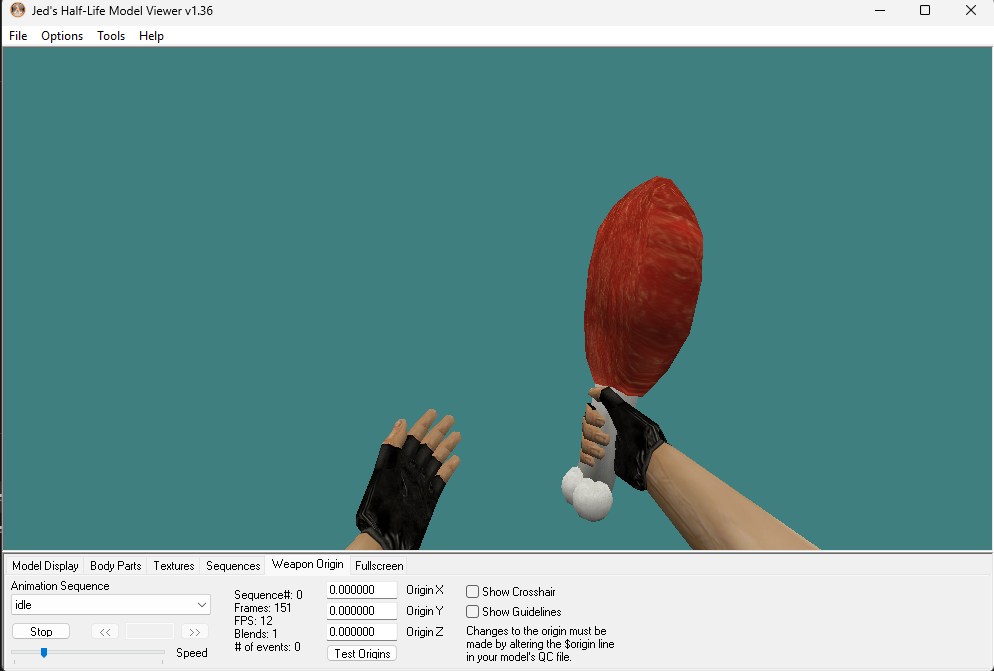Viewport: 994px width, 671px height.
Task: Switch to the Model Display tab
Action: (x=45, y=566)
